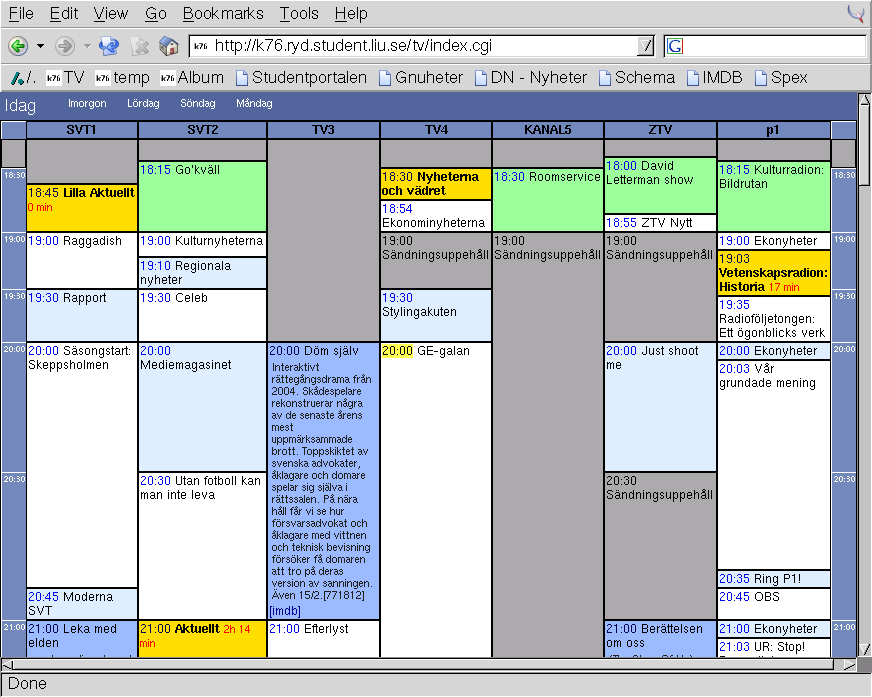This screenshot has height=697, width=872.
Task: Open the Tools menu
Action: [x=299, y=13]
